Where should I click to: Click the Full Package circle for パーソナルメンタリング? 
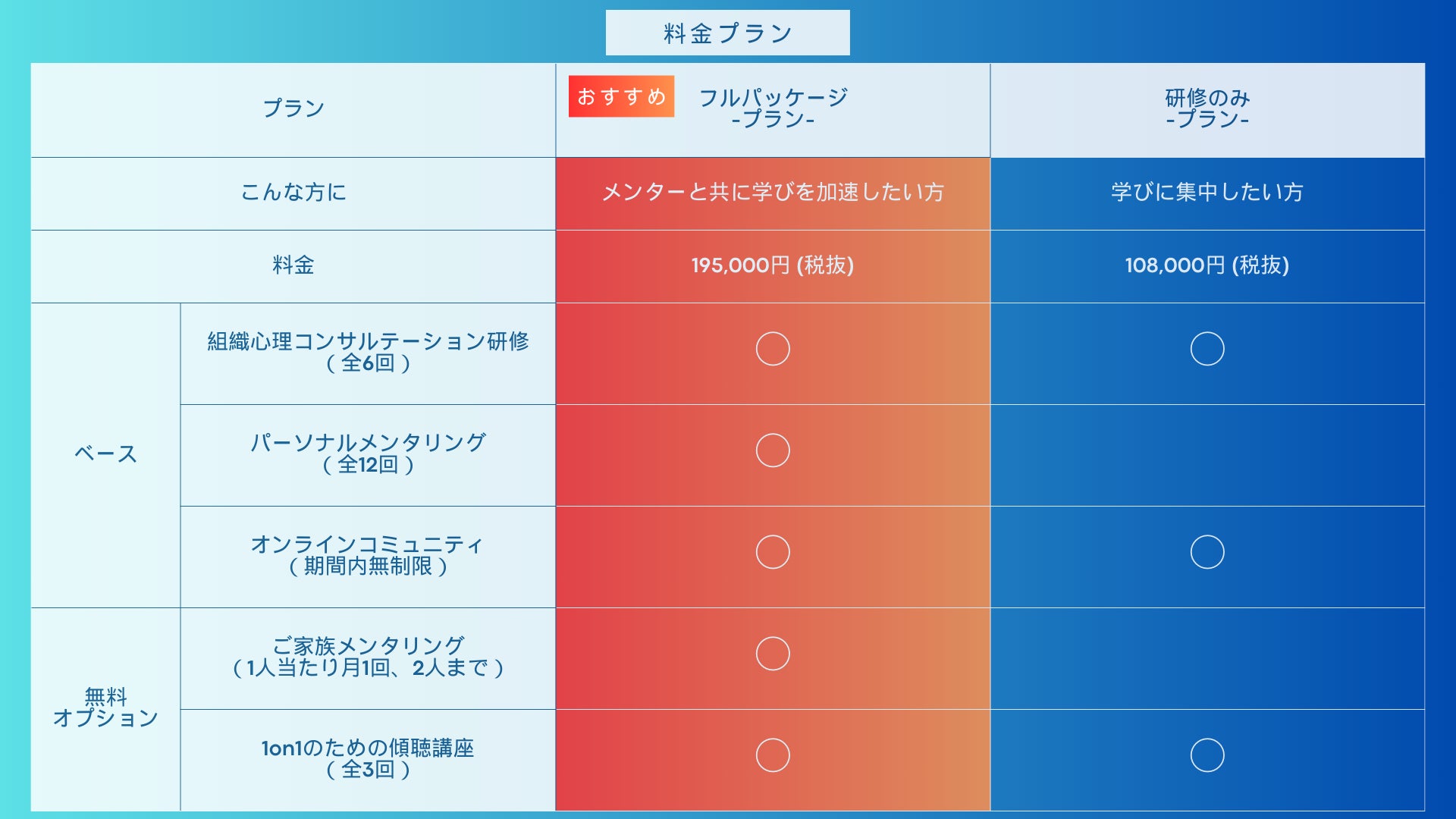(773, 450)
